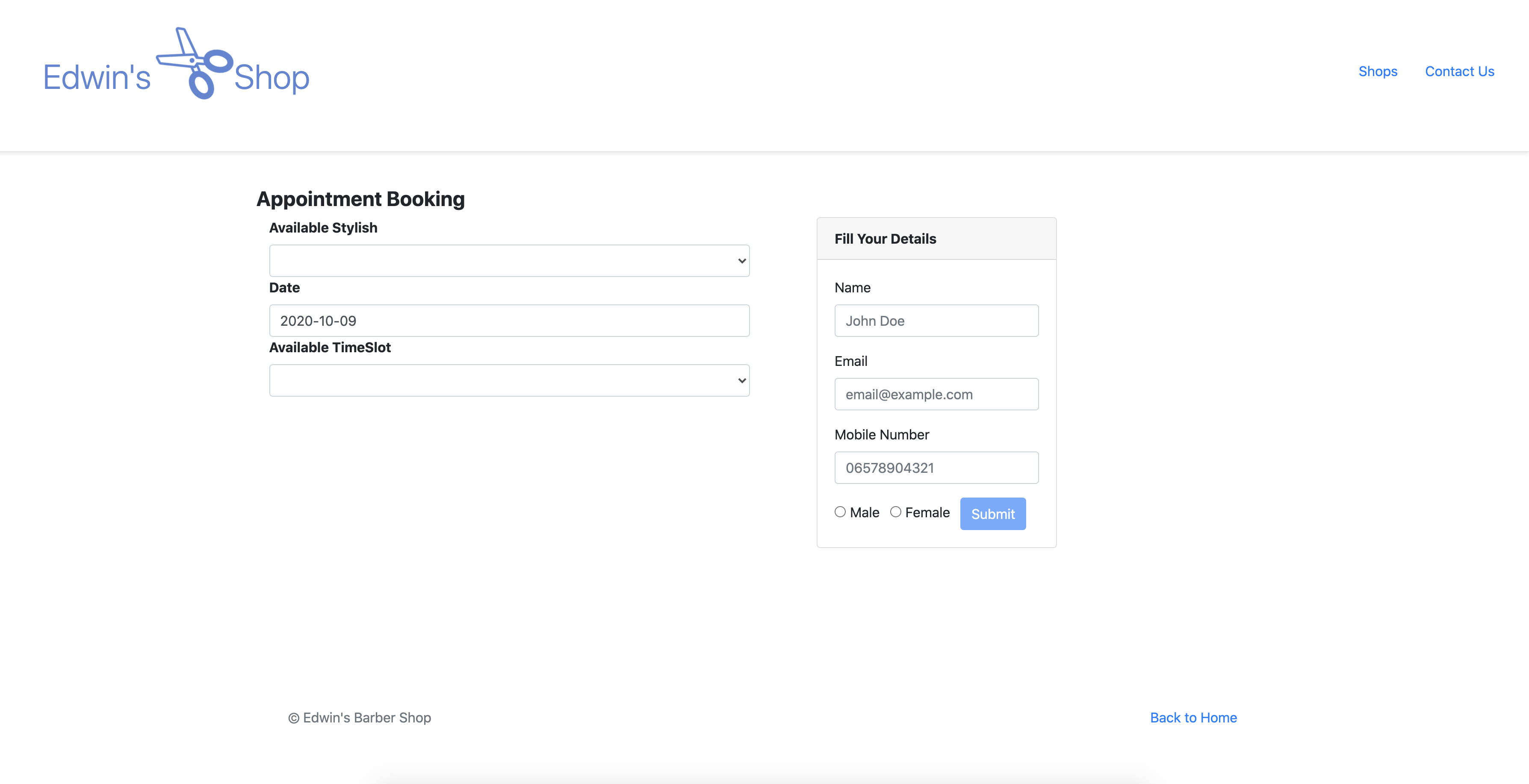Click the Date field showing 2020-10-09
This screenshot has height=784, width=1529.
509,321
